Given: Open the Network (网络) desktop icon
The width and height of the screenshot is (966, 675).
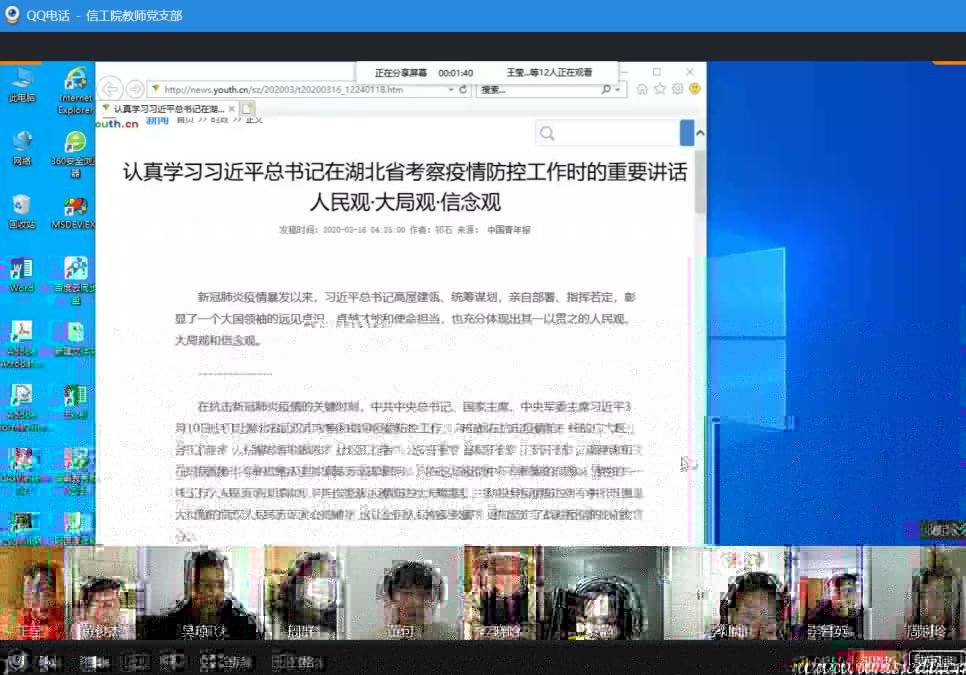Looking at the screenshot, I should tap(21, 143).
